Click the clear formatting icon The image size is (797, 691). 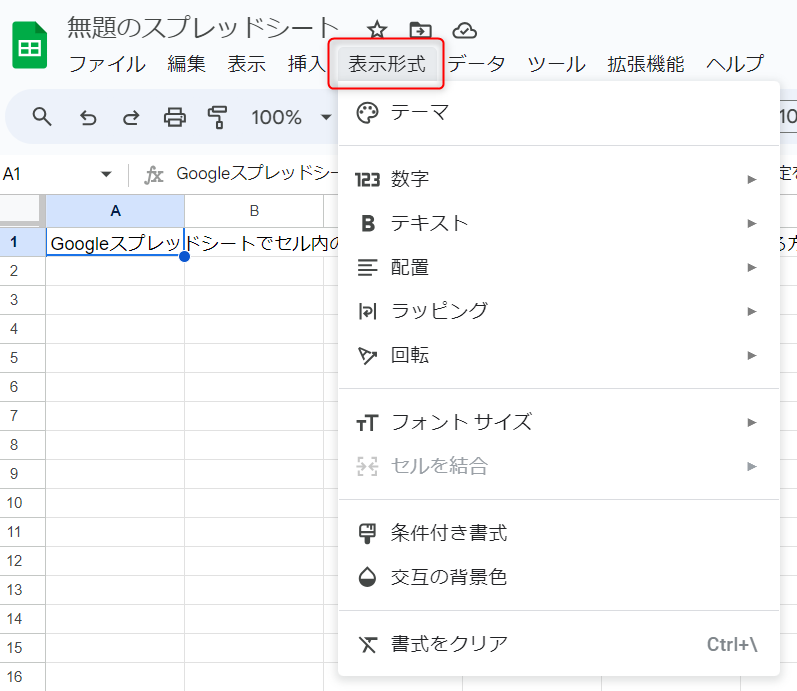click(367, 644)
